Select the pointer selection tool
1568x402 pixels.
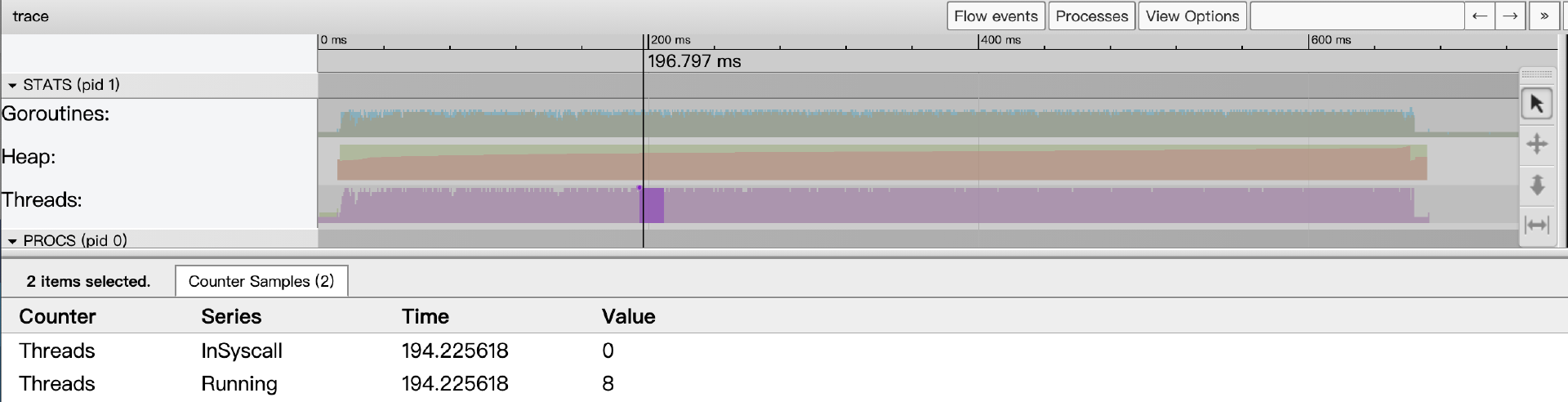[x=1536, y=104]
